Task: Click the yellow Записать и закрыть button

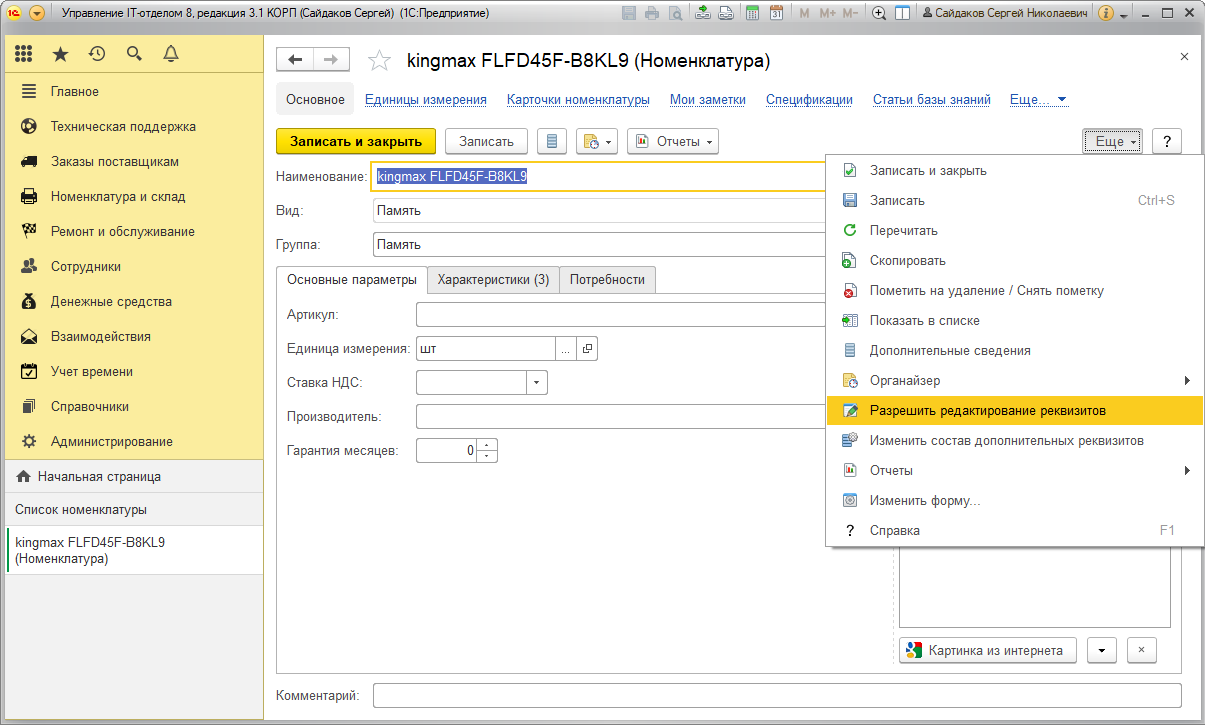Action: 356,142
